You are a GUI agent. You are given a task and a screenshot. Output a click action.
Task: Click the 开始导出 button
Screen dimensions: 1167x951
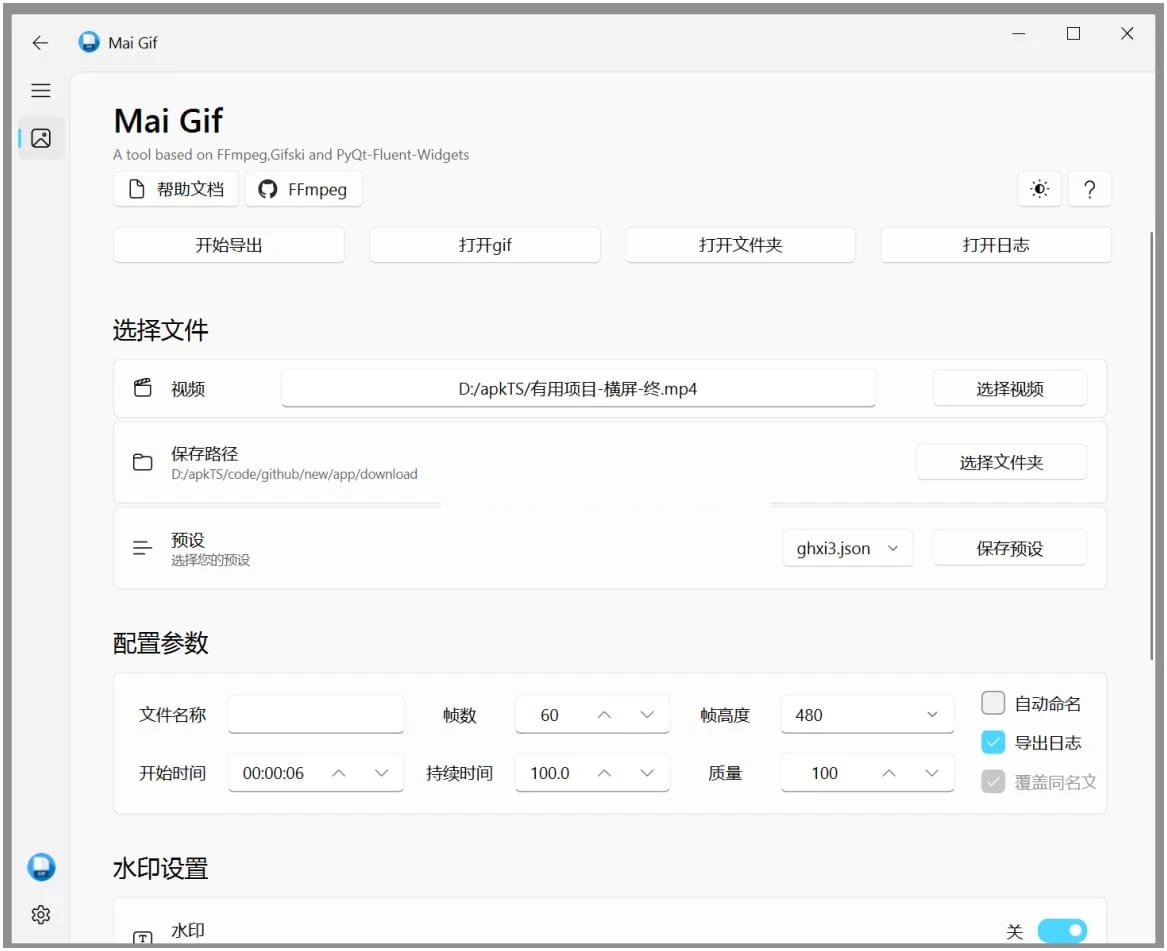(229, 244)
